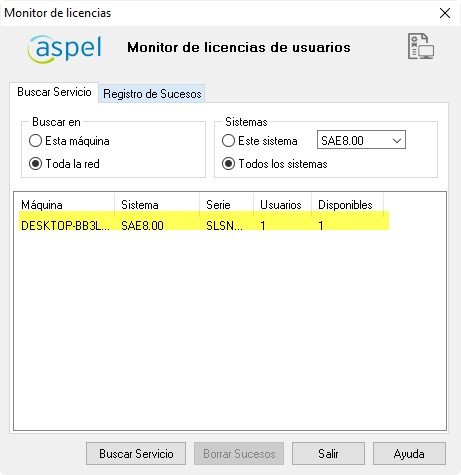Open the SAE8.00 system dropdown

click(361, 140)
